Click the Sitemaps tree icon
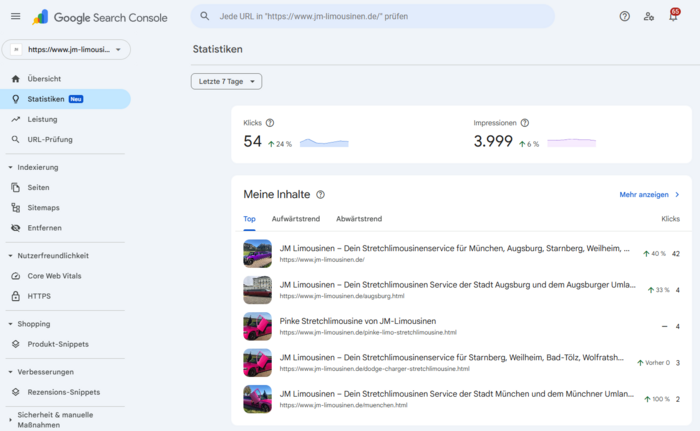The height and width of the screenshot is (431, 700). pos(16,208)
